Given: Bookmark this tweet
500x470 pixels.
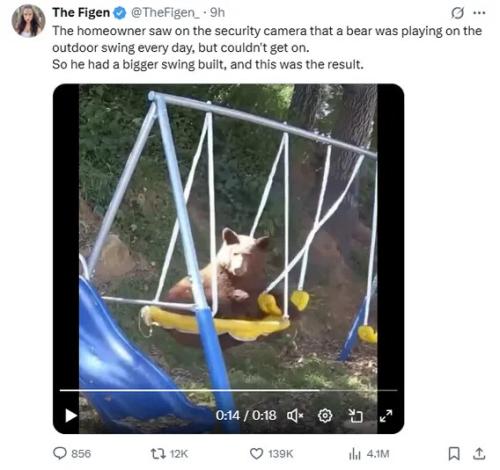Looking at the screenshot, I should tap(454, 454).
